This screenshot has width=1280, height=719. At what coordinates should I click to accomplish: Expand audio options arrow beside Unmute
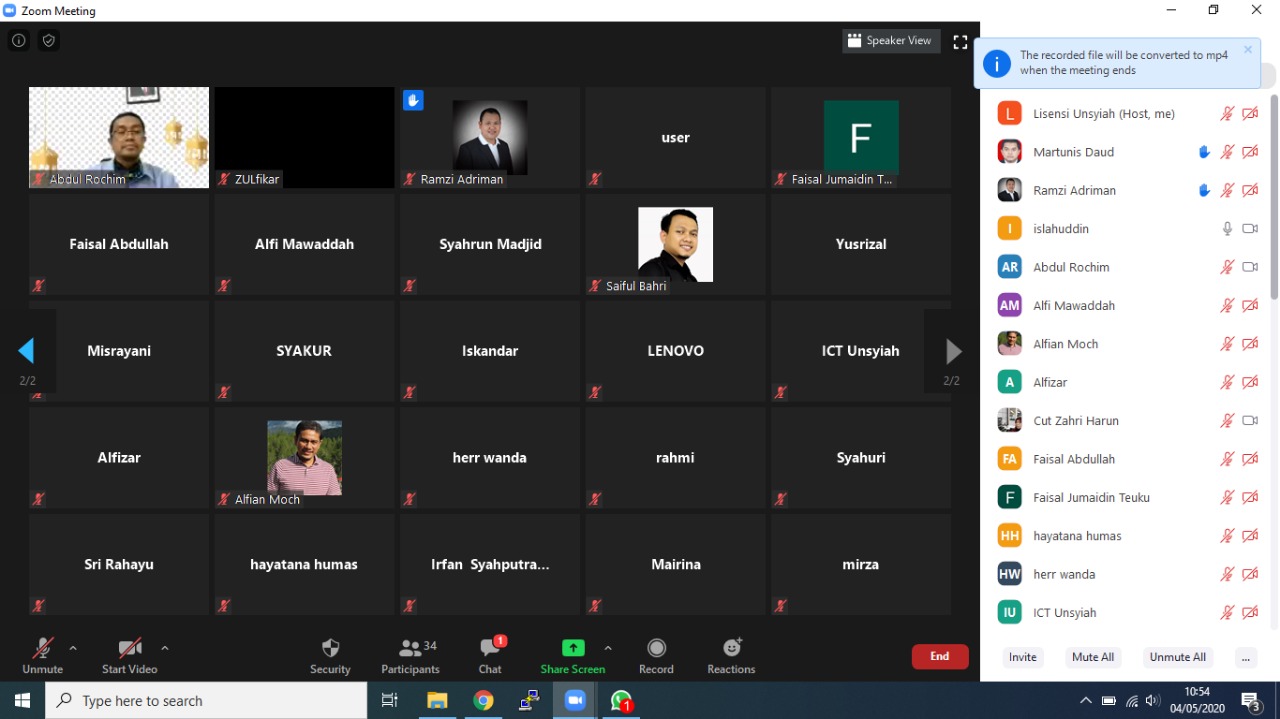(x=73, y=648)
